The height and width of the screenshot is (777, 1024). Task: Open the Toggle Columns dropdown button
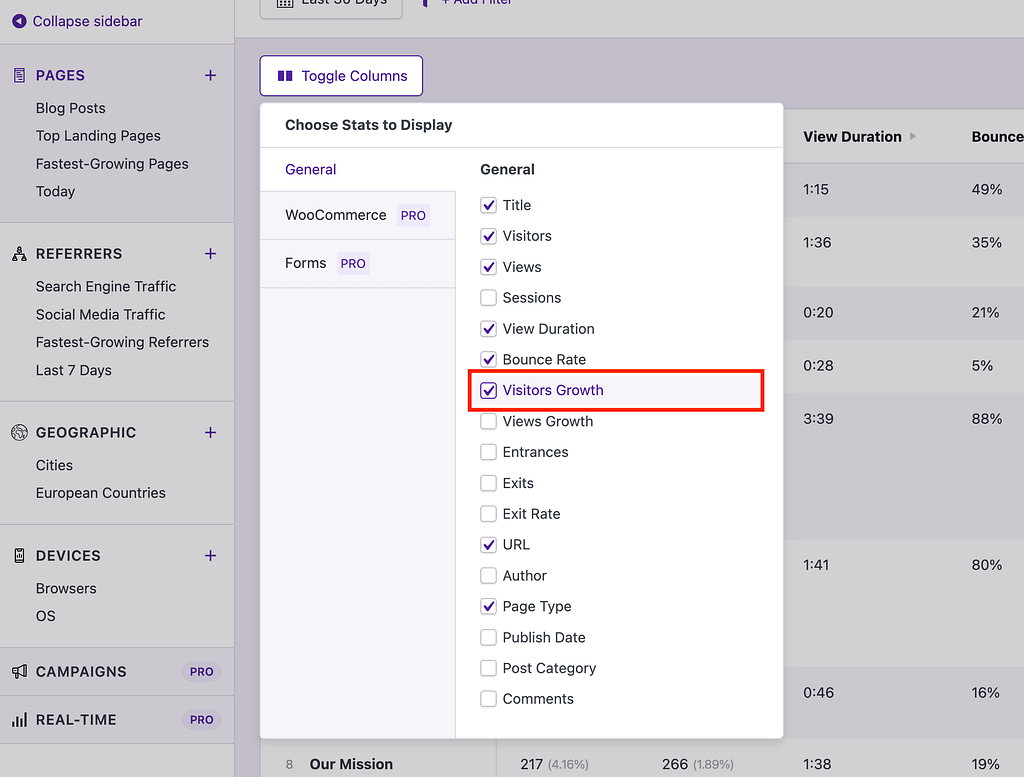341,76
